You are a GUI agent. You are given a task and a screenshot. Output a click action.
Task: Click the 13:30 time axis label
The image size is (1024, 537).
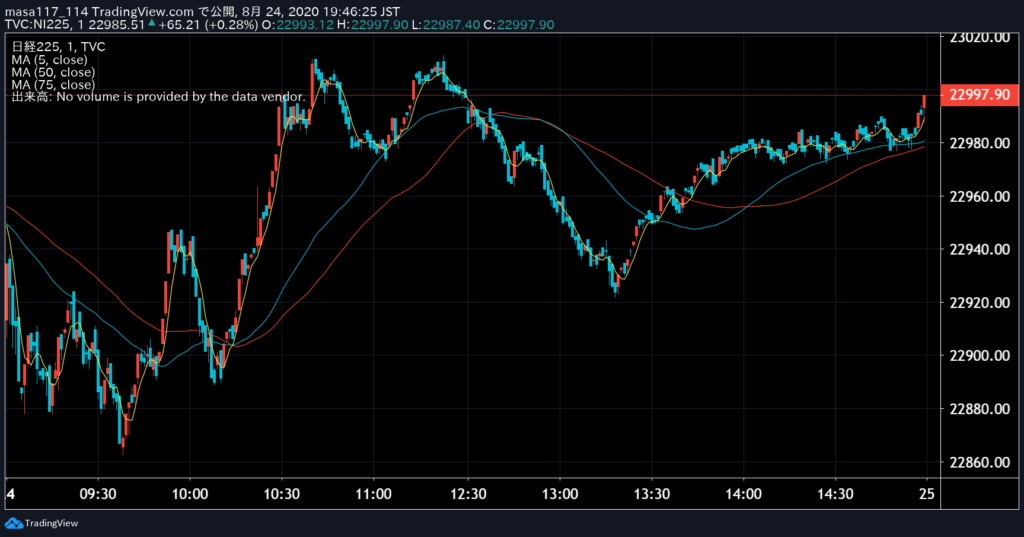point(651,494)
